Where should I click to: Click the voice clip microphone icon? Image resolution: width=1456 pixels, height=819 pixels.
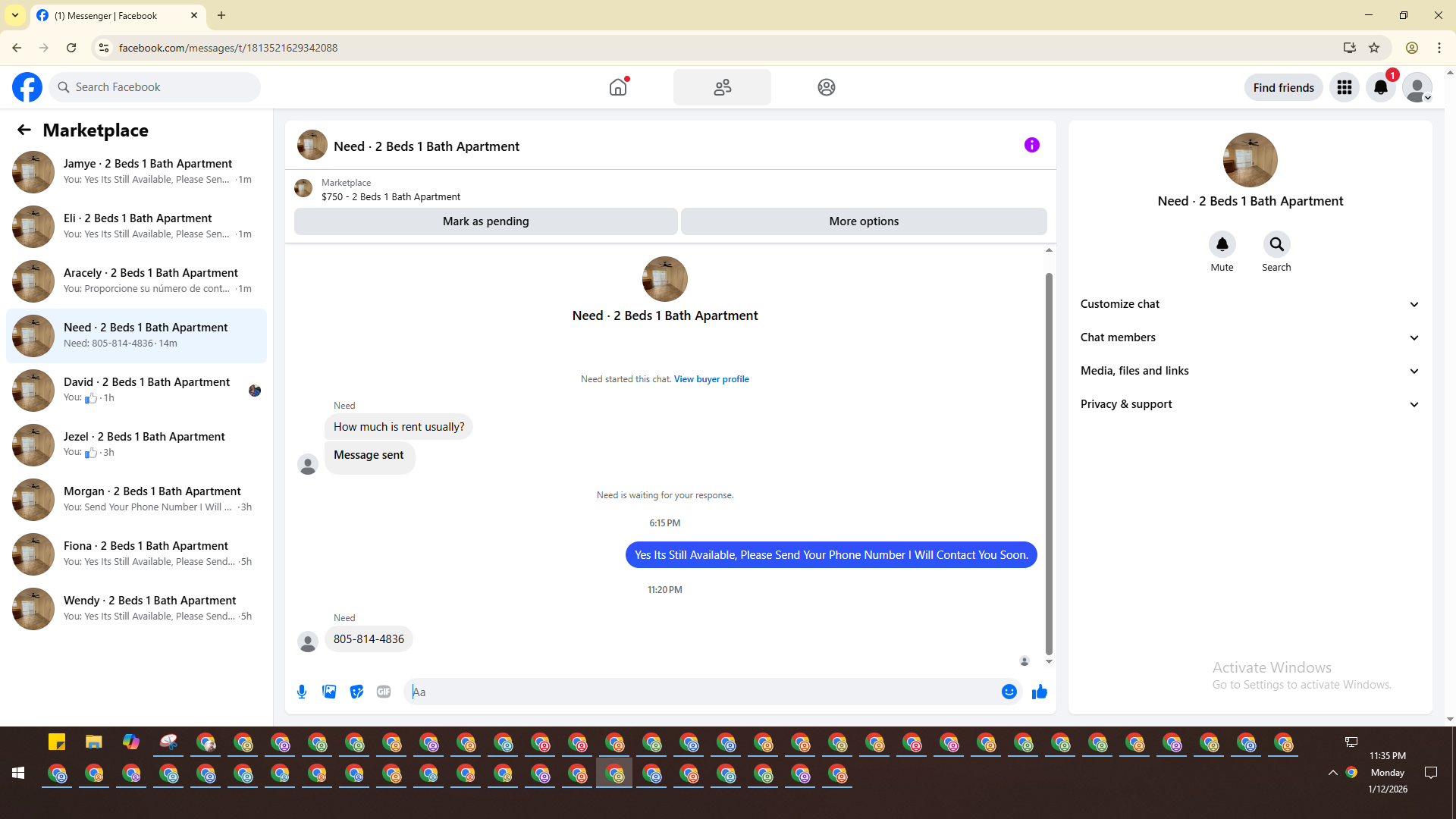coord(302,692)
